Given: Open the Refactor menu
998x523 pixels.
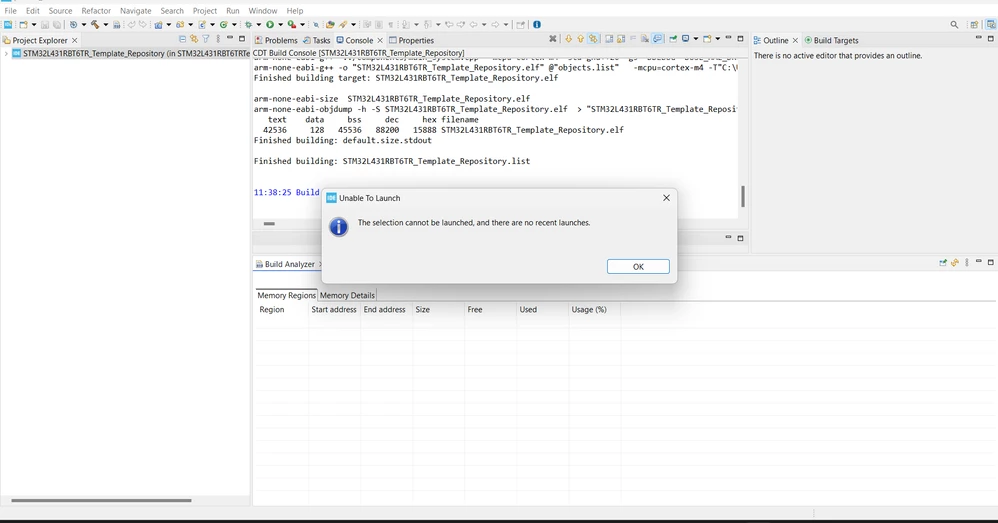Looking at the screenshot, I should coord(96,11).
